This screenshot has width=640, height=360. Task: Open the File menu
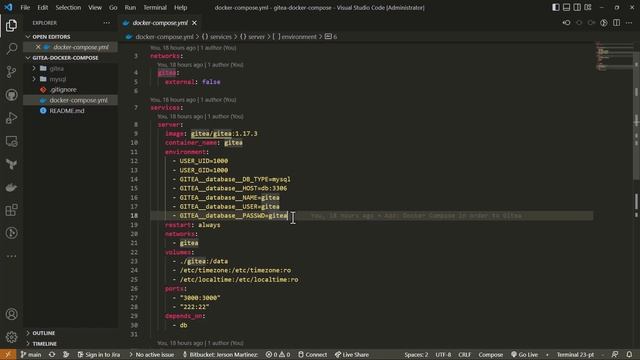25,7
